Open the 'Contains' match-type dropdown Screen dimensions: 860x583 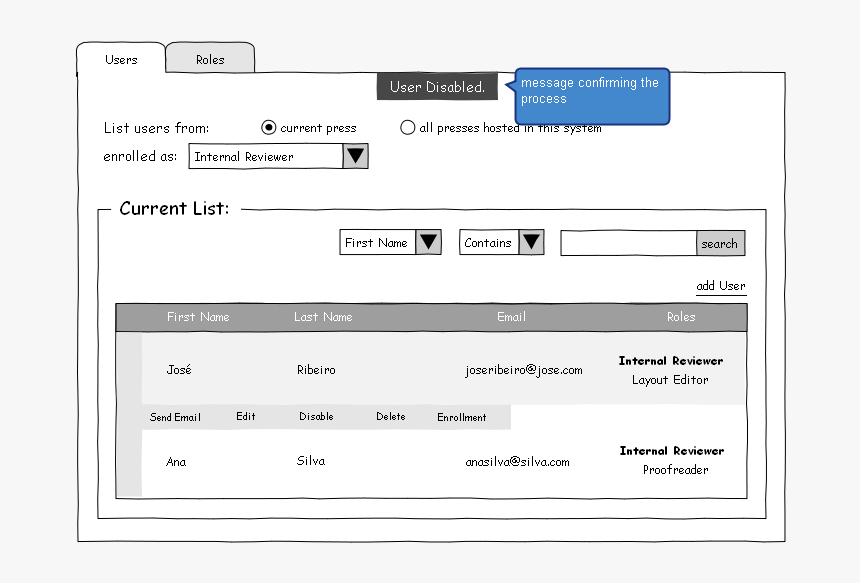click(531, 241)
